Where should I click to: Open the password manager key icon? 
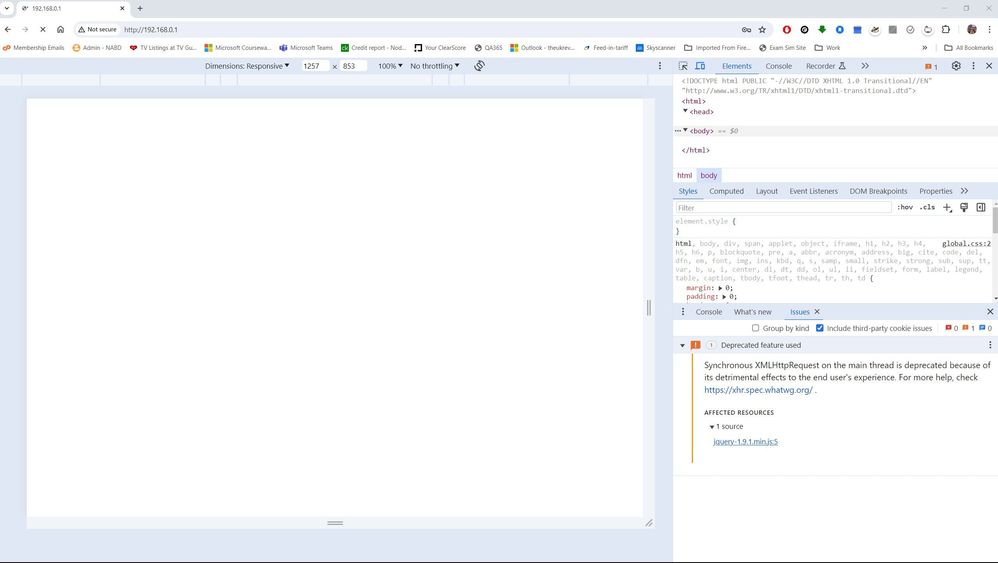coord(746,29)
